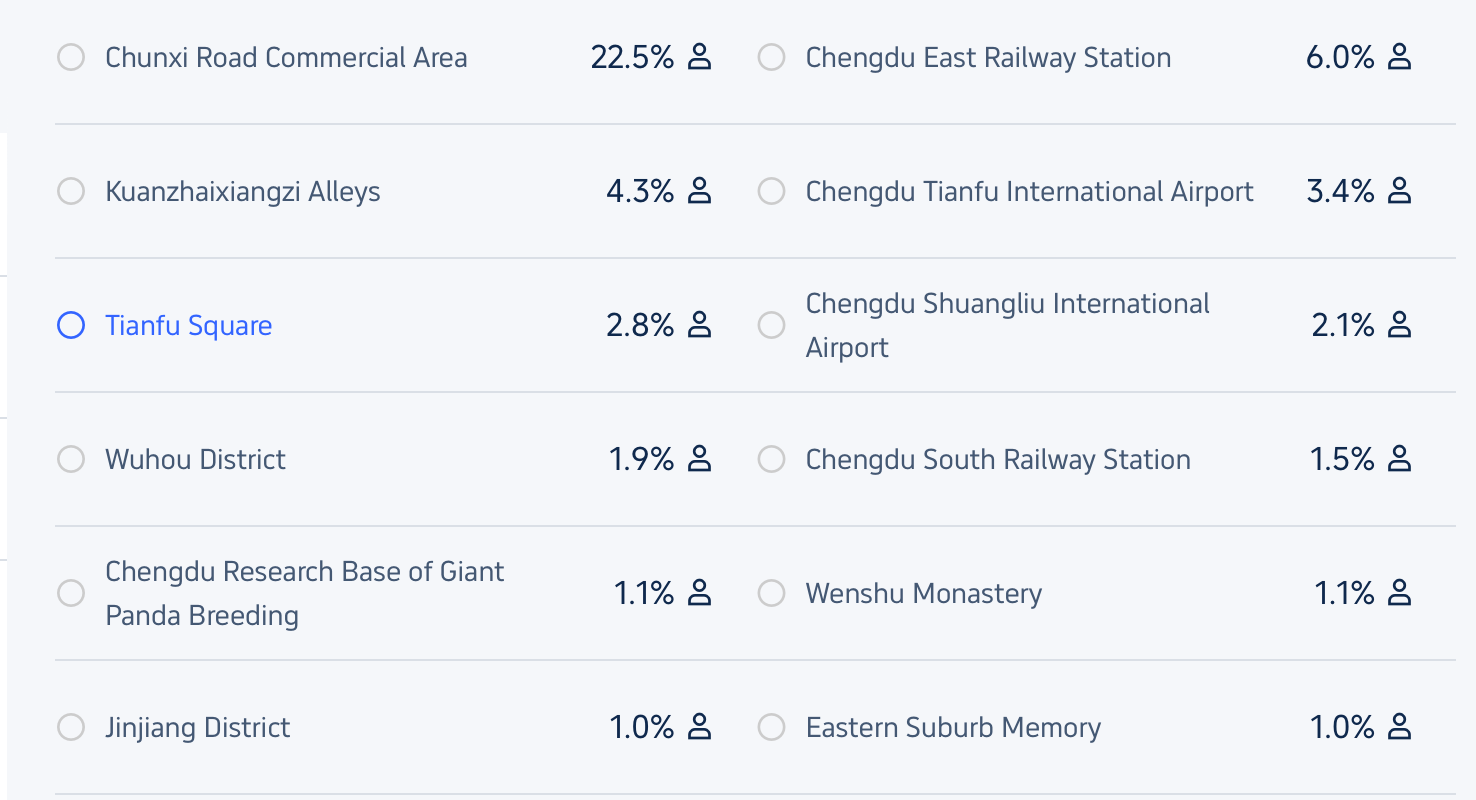Choose the Chengdu East Railway Station radio option
The width and height of the screenshot is (1476, 800).
coord(771,58)
